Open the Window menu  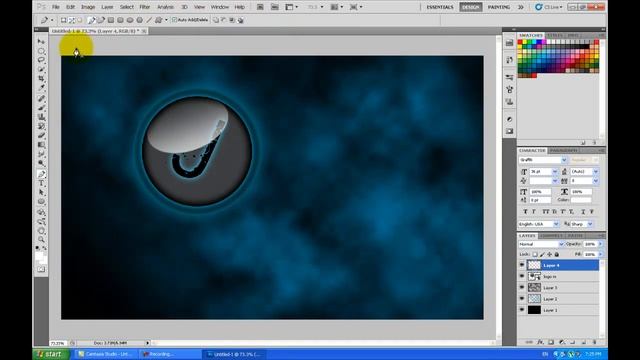220,7
